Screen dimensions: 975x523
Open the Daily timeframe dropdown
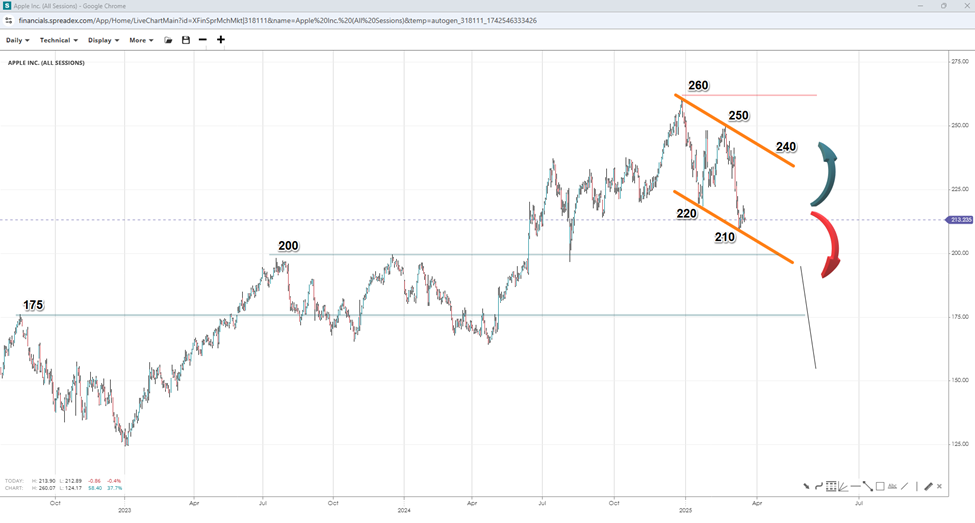17,40
